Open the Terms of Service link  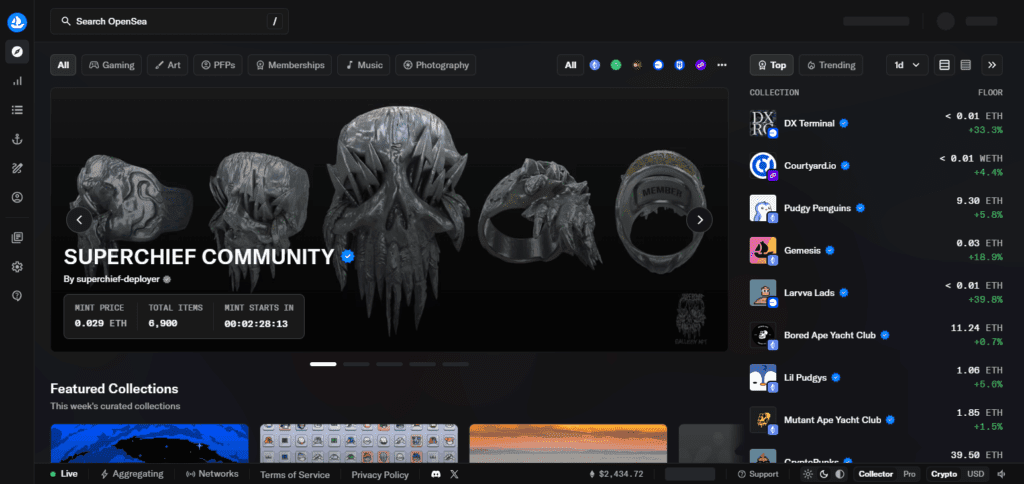tap(295, 475)
